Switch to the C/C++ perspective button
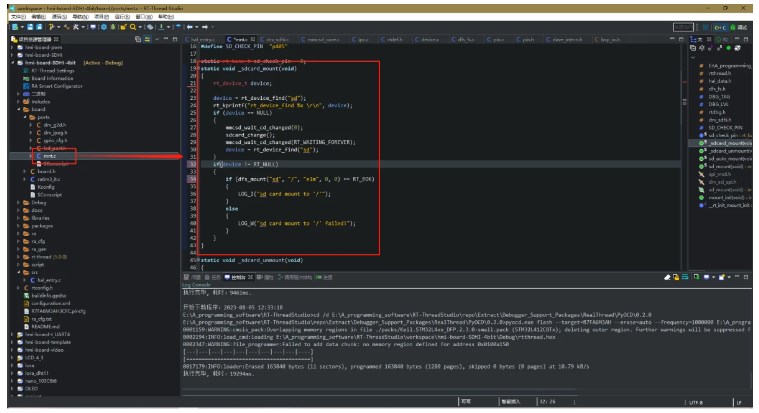 click(x=721, y=27)
